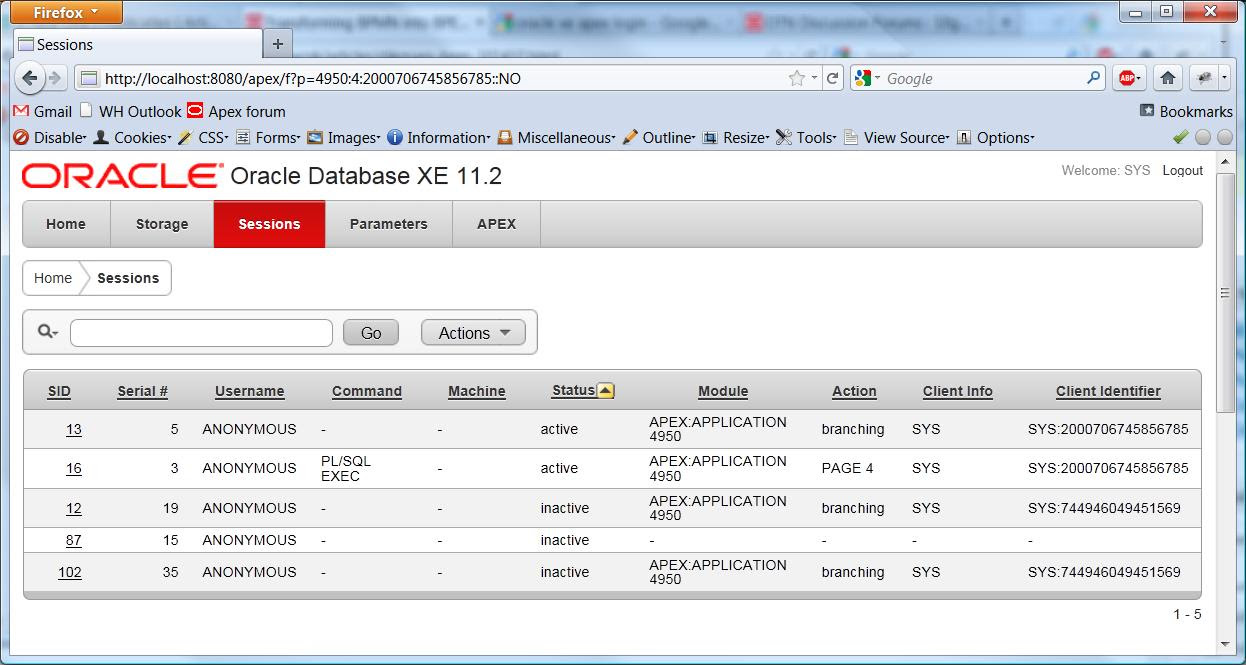Open the Bookmarks menu button

[1186, 111]
